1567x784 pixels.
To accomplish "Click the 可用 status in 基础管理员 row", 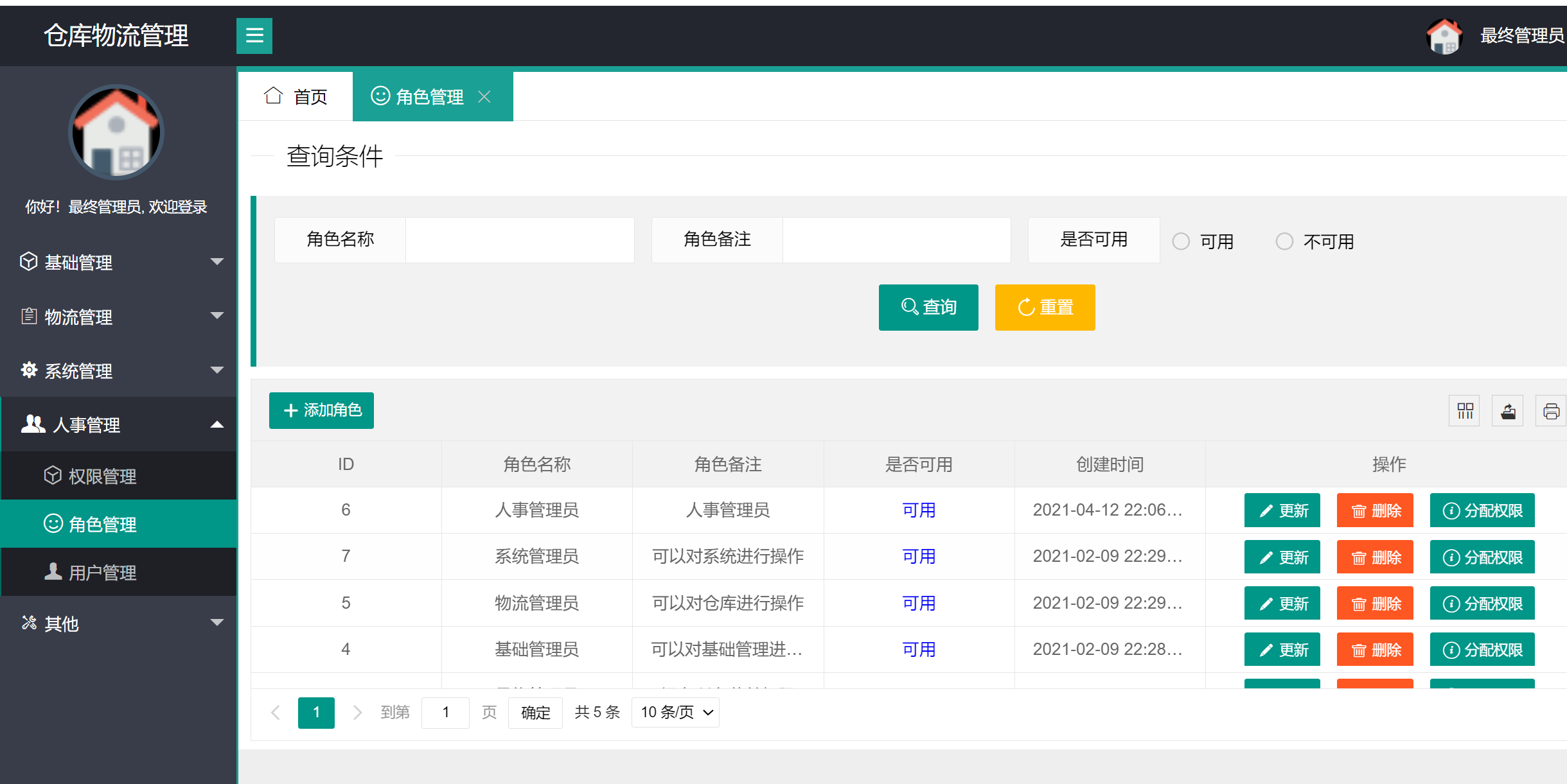I will pos(919,649).
